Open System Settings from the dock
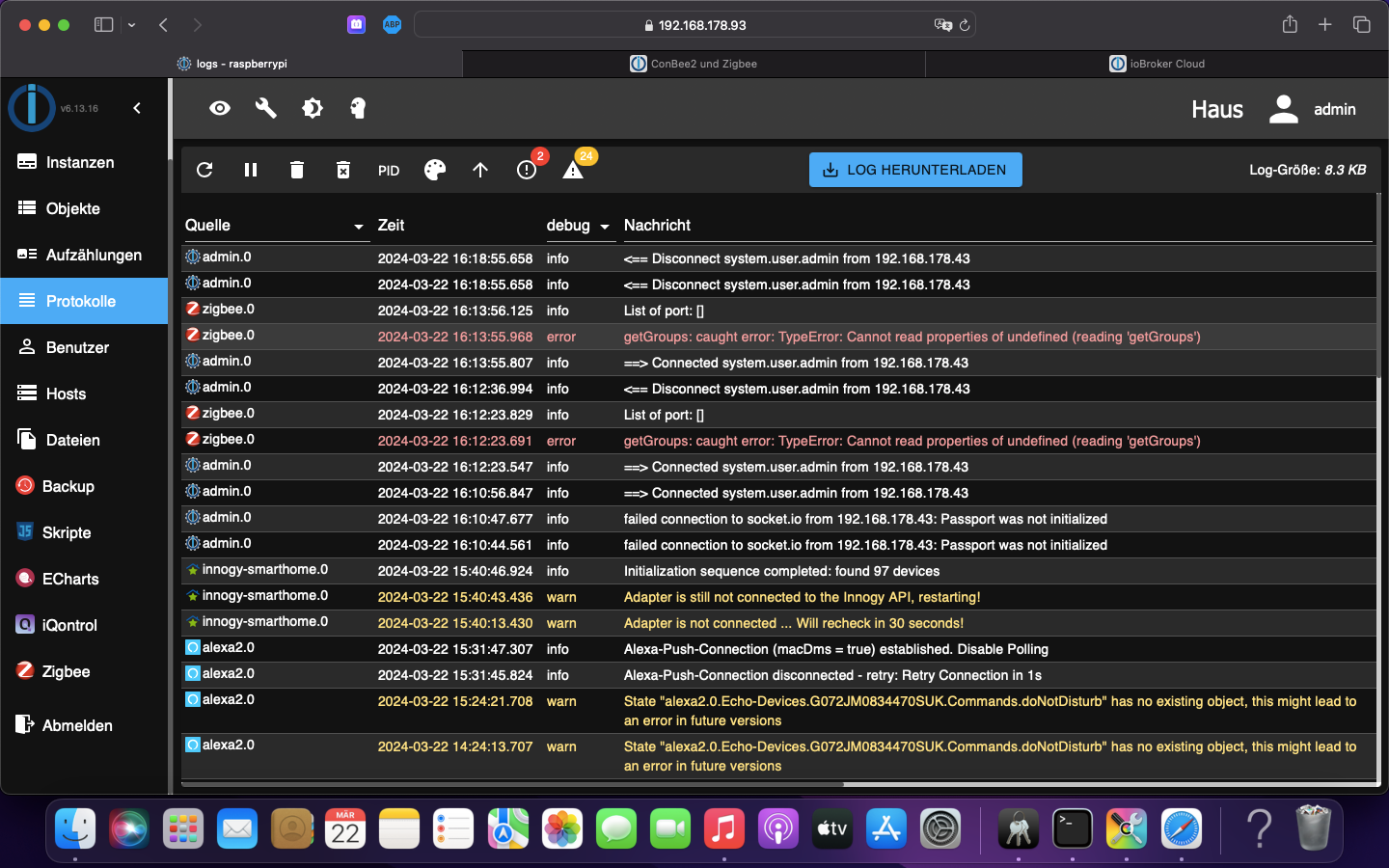The image size is (1389, 868). pyautogui.click(x=940, y=828)
